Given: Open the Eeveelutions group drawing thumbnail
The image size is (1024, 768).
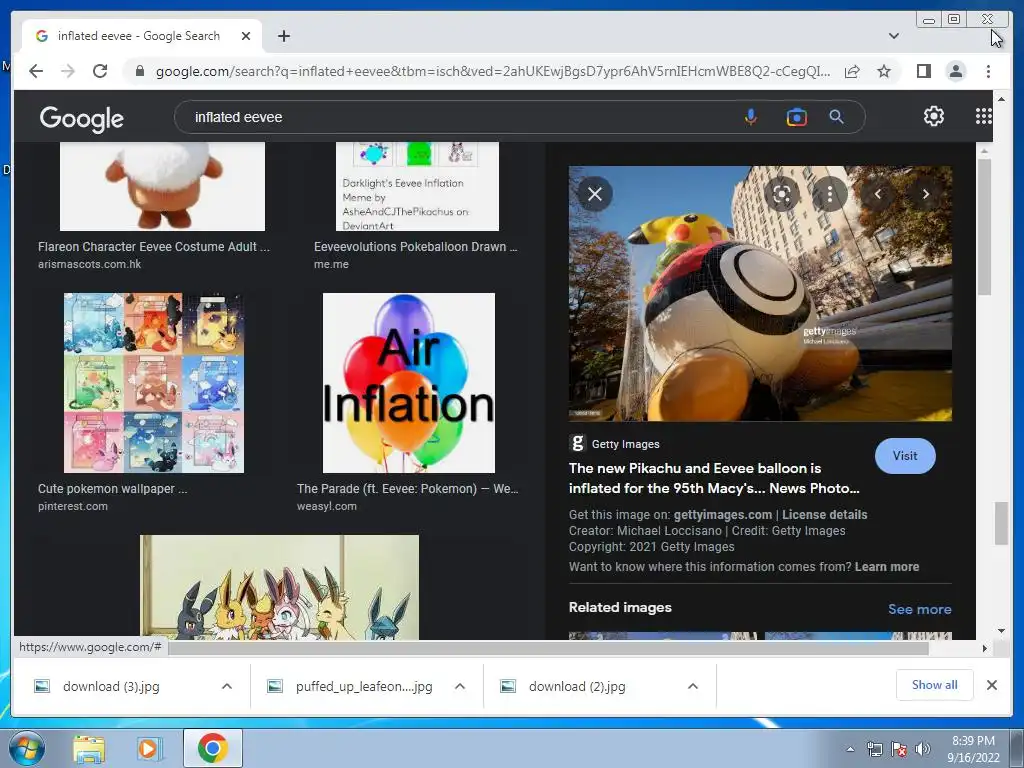Looking at the screenshot, I should click(x=280, y=587).
